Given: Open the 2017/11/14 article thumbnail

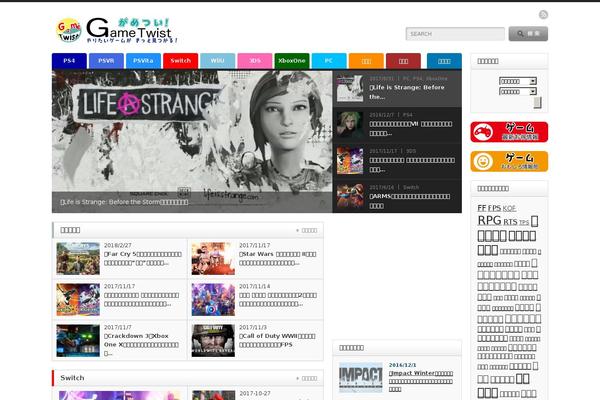Looking at the screenshot, I should [x=213, y=299].
